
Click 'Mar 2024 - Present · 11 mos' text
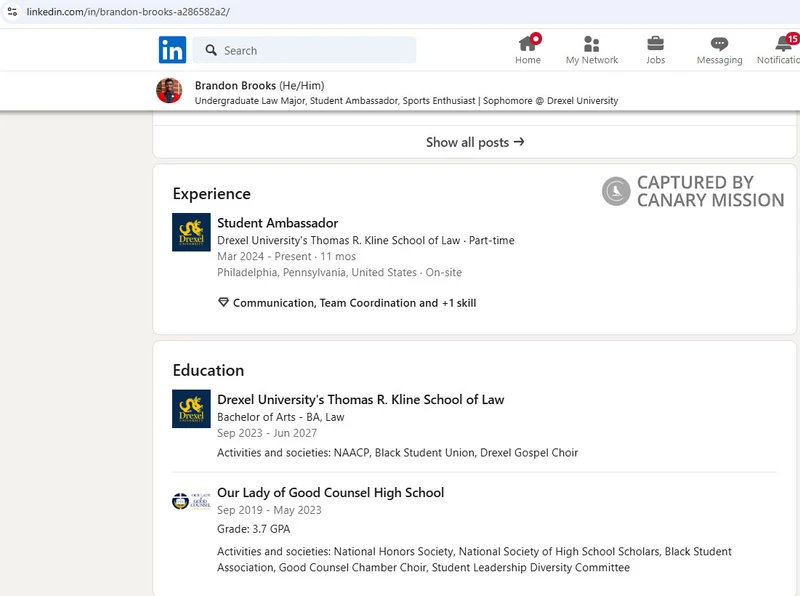point(286,256)
